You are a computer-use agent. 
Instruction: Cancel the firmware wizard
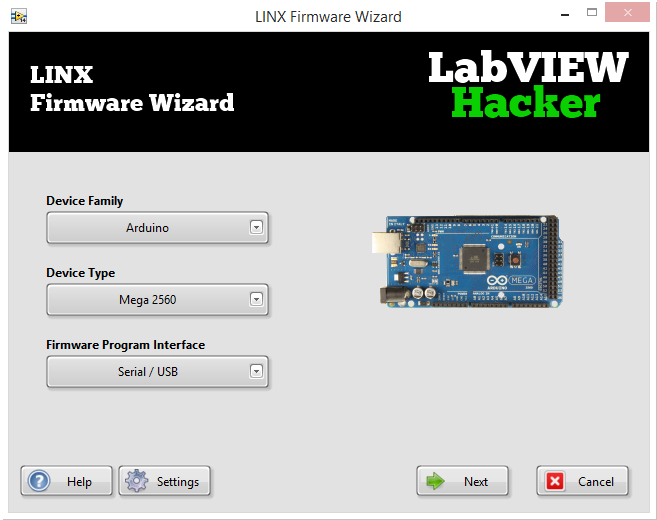[582, 481]
